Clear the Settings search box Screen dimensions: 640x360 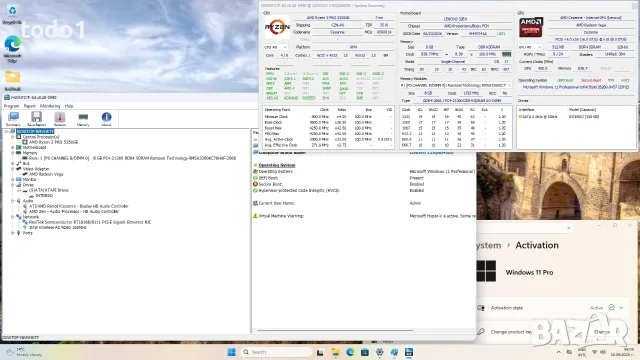[569, 228]
